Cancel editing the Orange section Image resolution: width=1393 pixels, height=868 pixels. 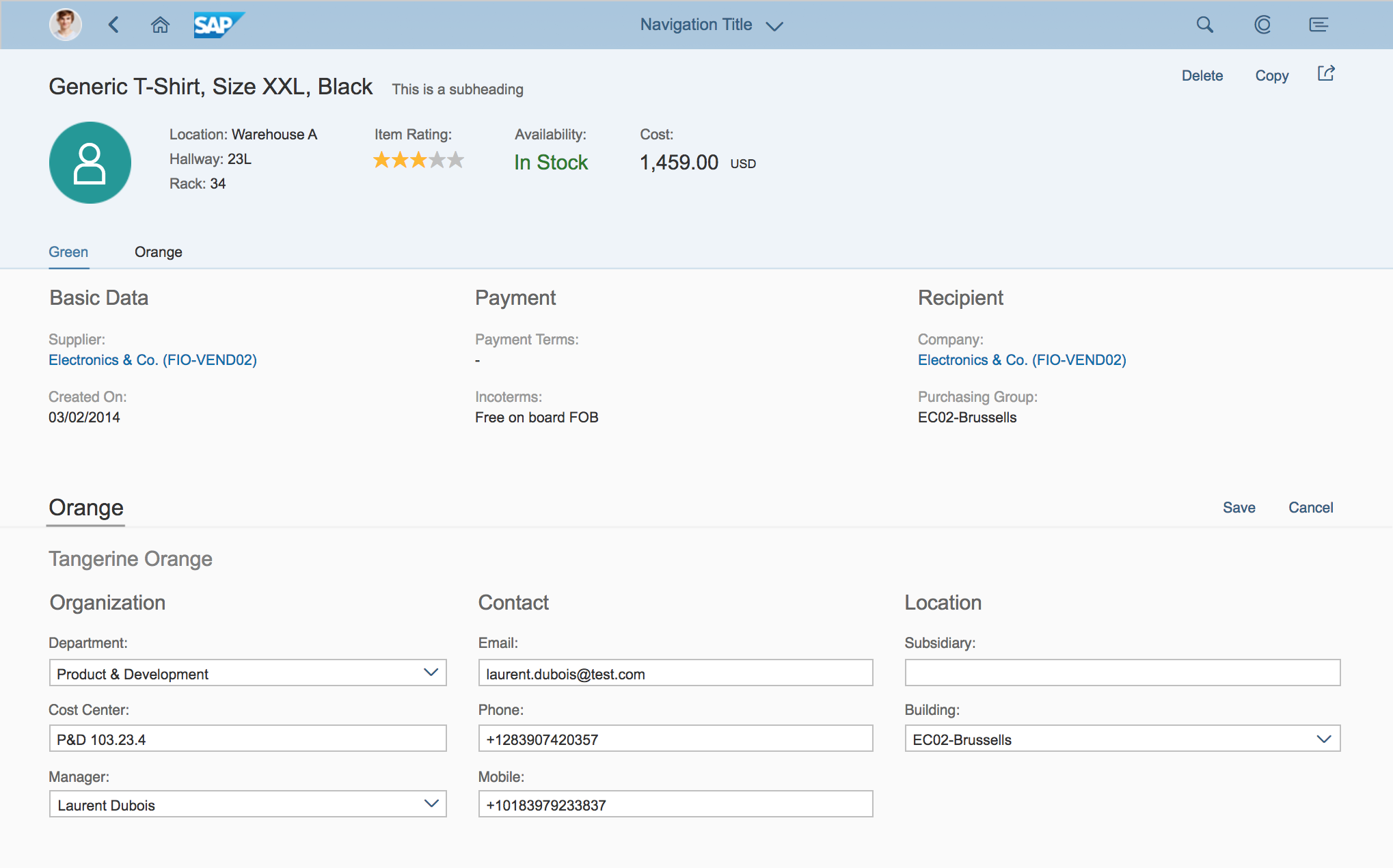(x=1311, y=507)
